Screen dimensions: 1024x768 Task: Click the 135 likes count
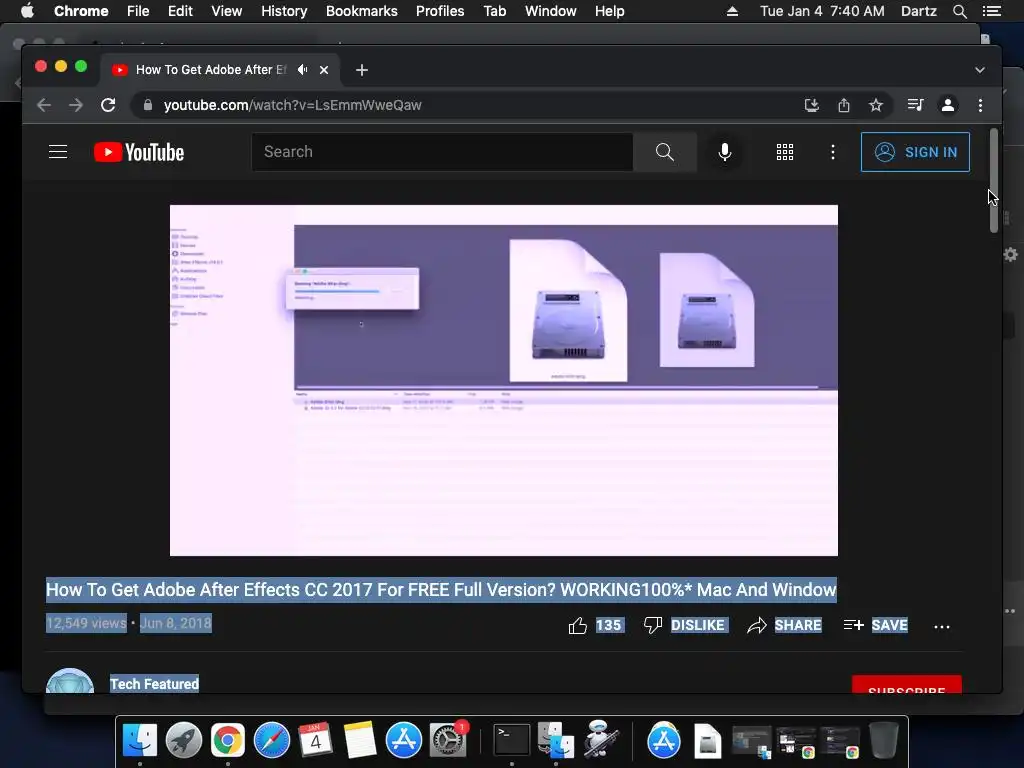609,625
